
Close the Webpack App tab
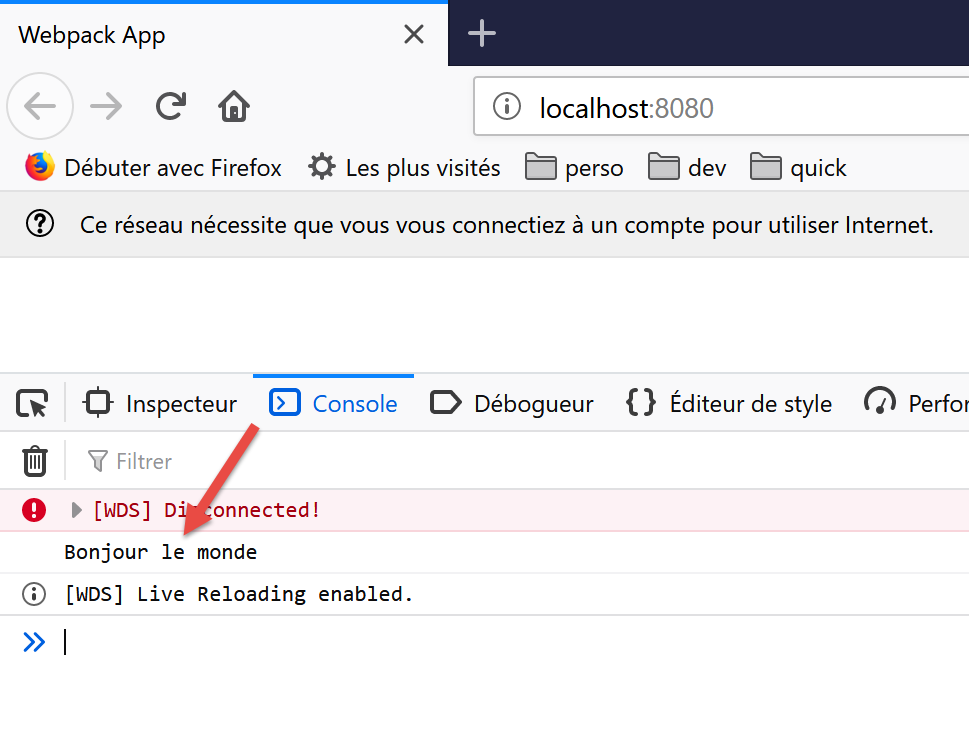[x=413, y=35]
